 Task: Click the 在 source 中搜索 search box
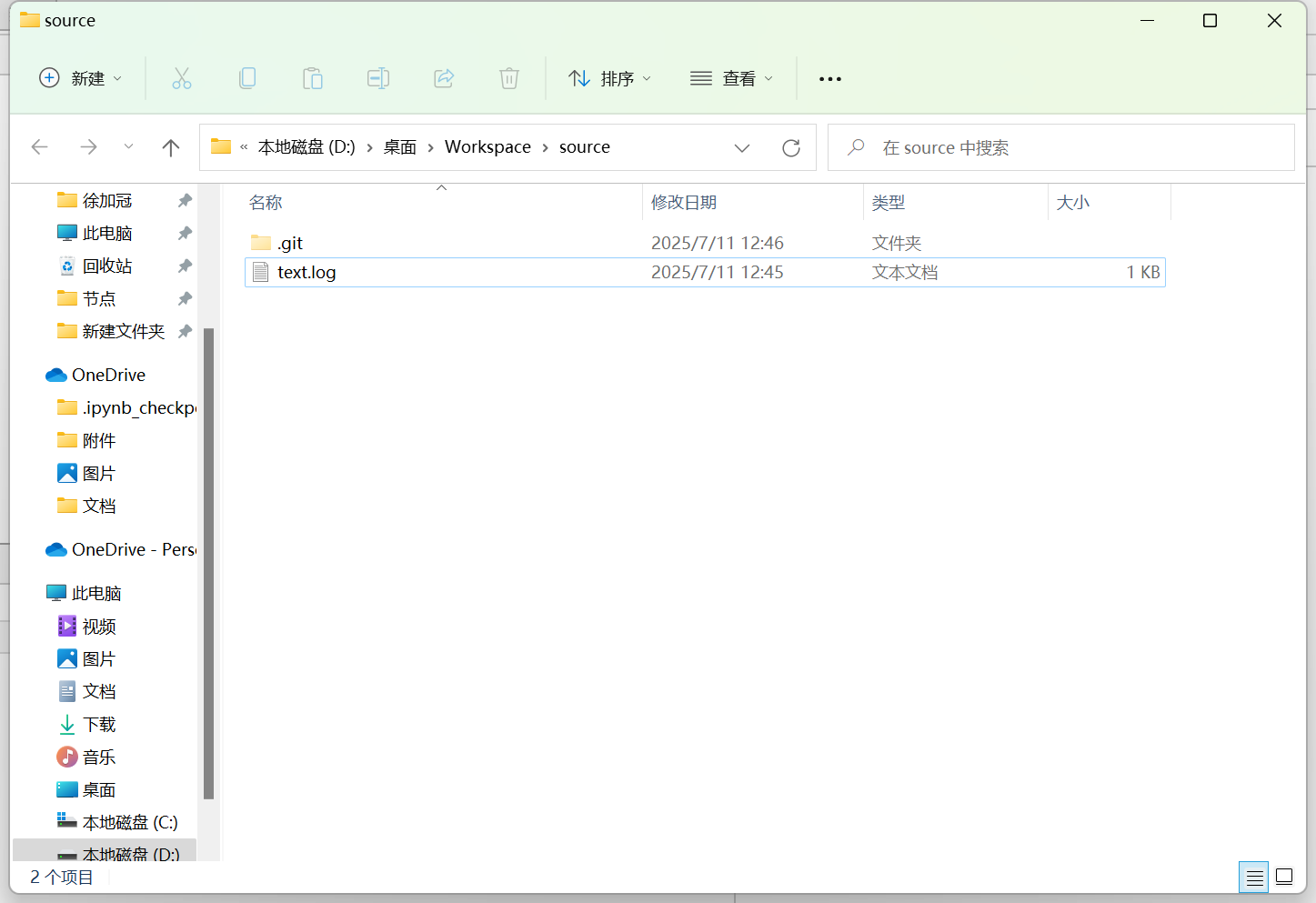(1061, 147)
